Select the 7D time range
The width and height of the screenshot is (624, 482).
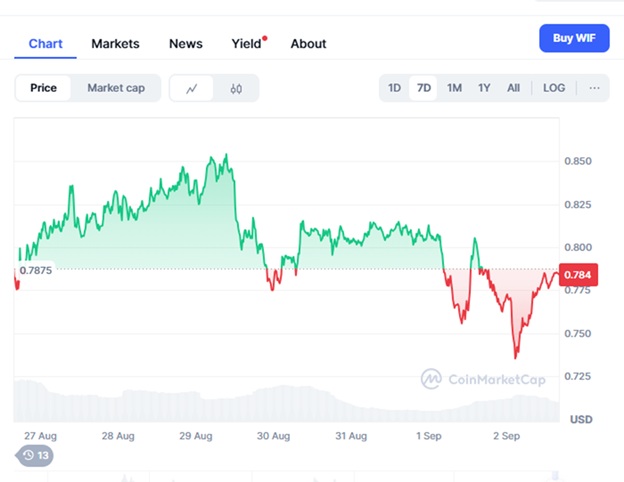pyautogui.click(x=424, y=88)
